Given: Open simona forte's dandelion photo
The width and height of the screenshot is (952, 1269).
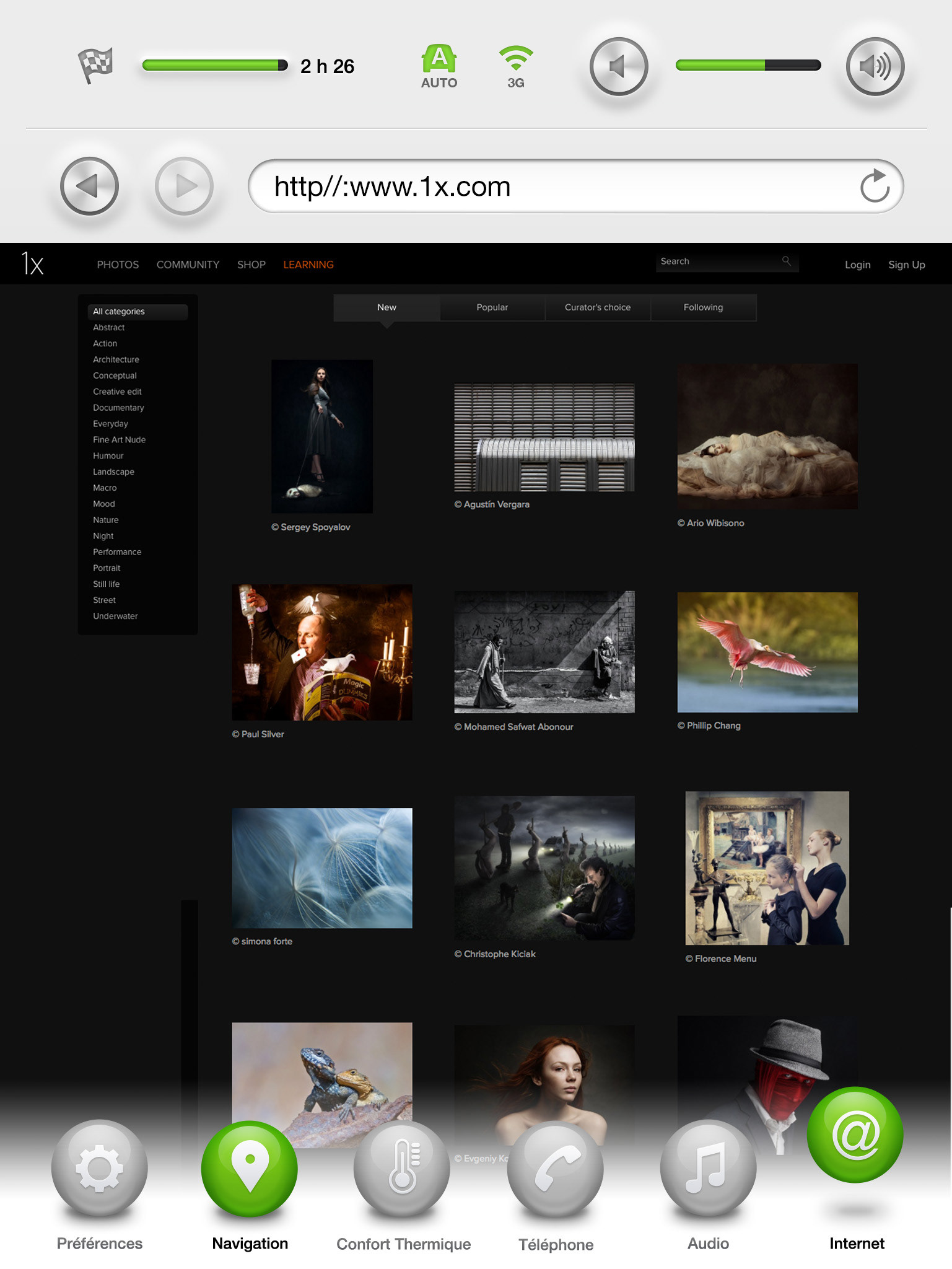Looking at the screenshot, I should coord(322,867).
